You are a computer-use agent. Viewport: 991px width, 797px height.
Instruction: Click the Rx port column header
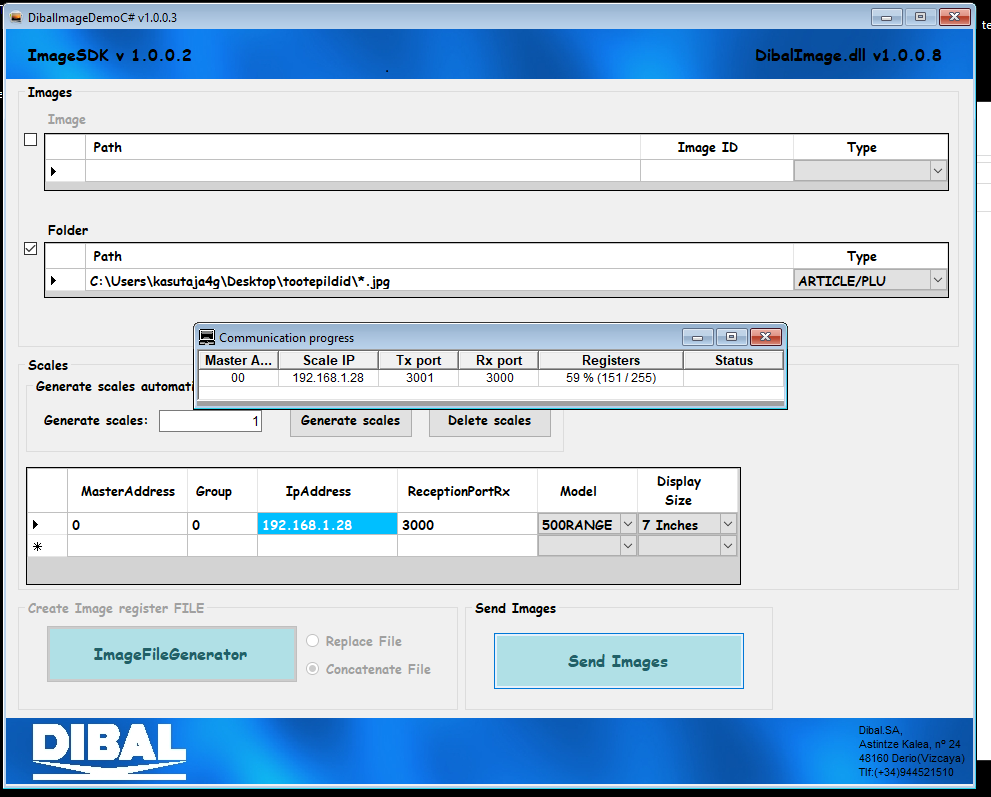coord(499,360)
